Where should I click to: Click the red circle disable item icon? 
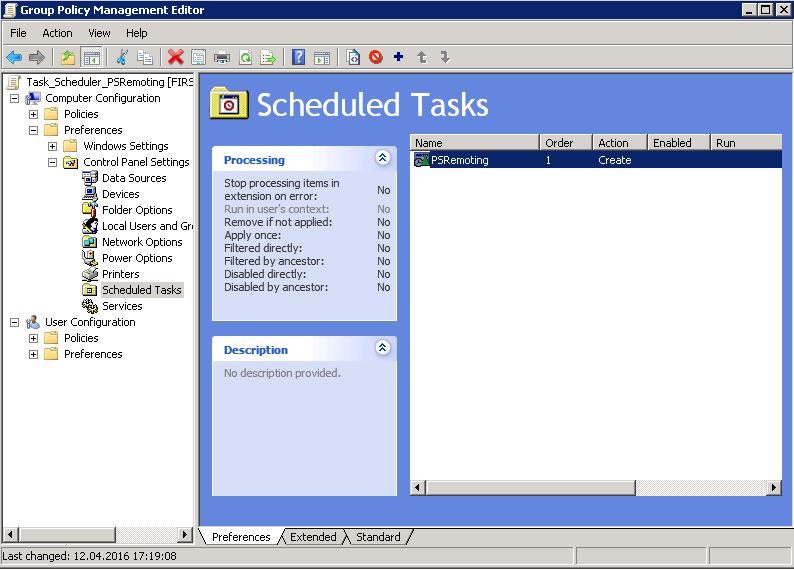click(x=376, y=57)
